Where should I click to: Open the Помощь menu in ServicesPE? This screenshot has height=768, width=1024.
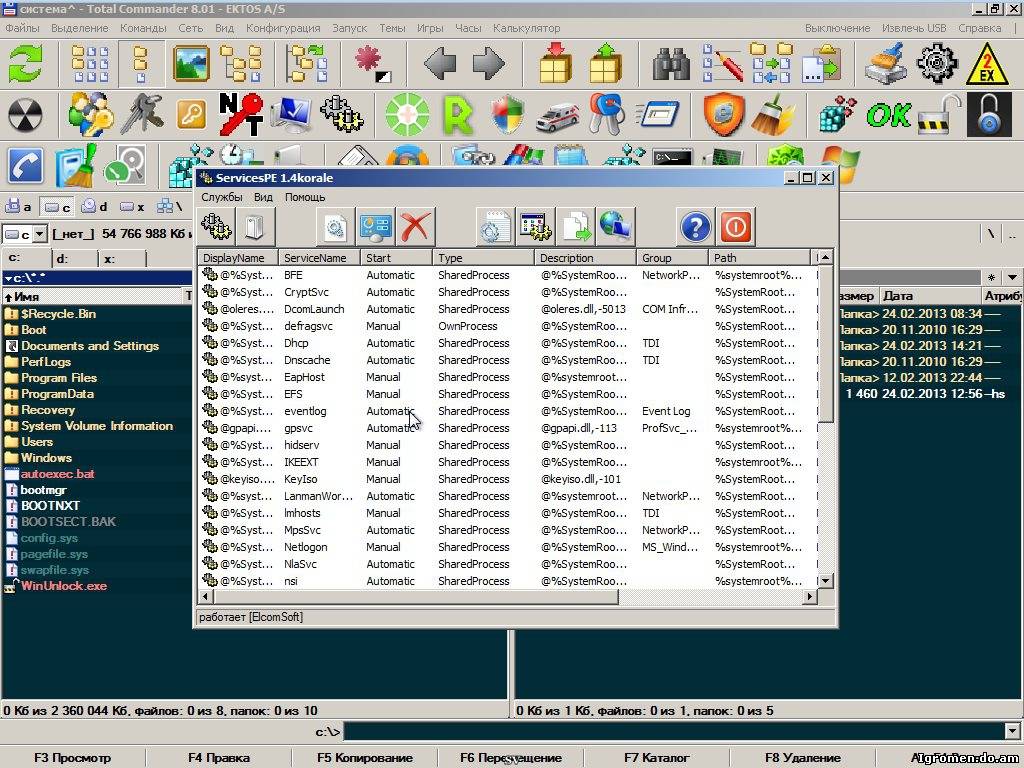pyautogui.click(x=305, y=197)
